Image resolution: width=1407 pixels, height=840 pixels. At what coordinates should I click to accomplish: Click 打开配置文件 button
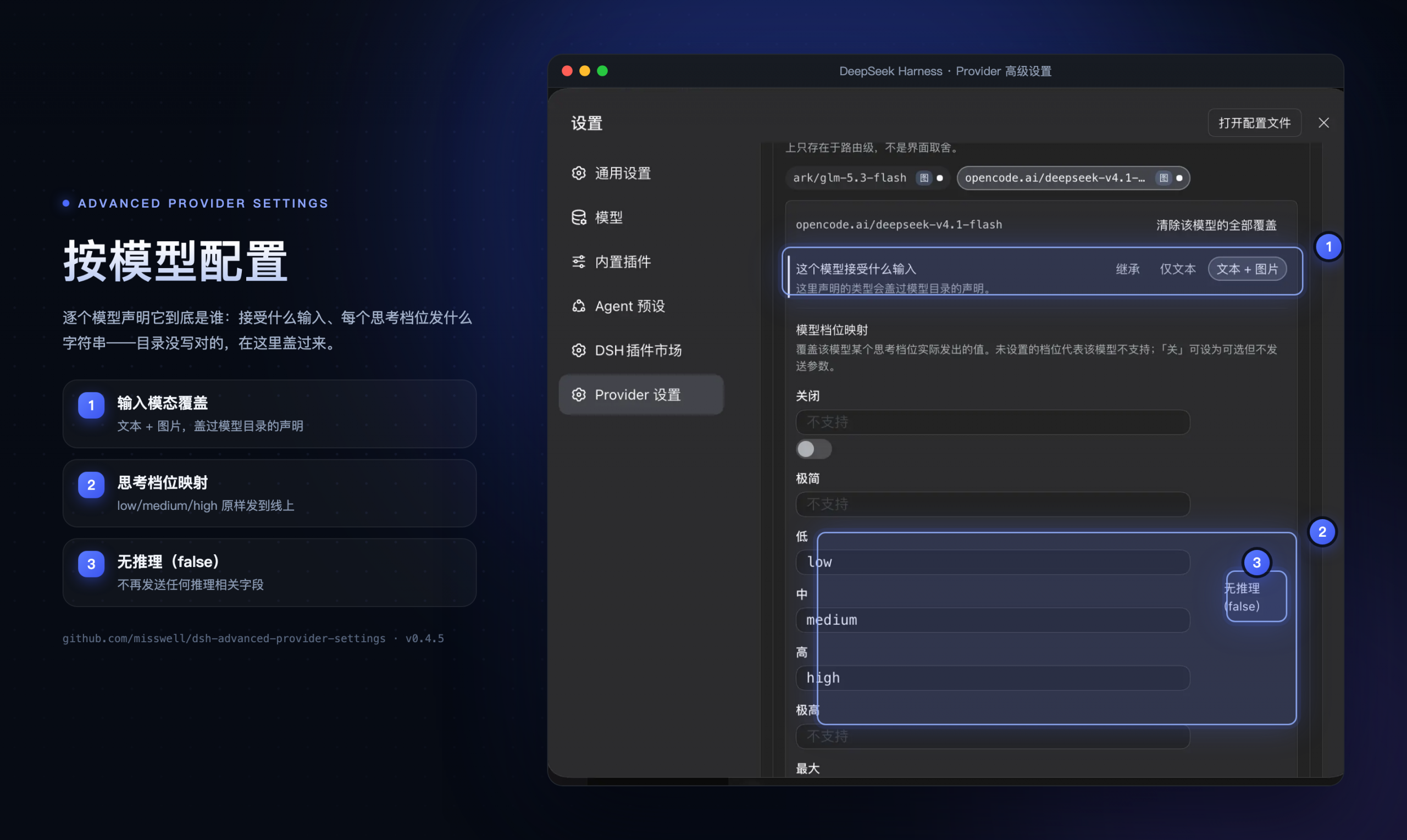[1254, 123]
